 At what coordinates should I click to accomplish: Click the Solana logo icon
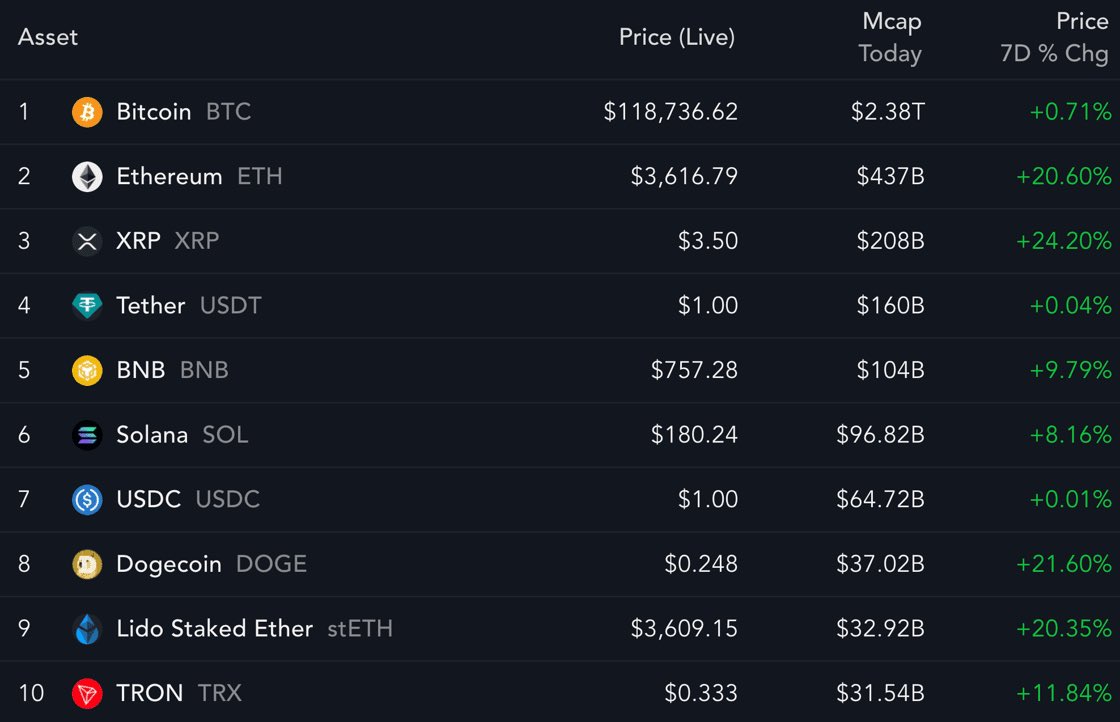87,435
